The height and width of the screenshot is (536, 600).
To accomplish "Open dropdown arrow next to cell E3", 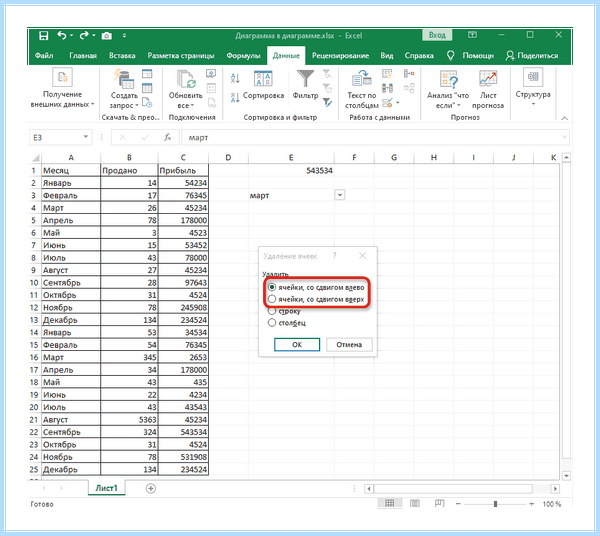I will (x=339, y=195).
